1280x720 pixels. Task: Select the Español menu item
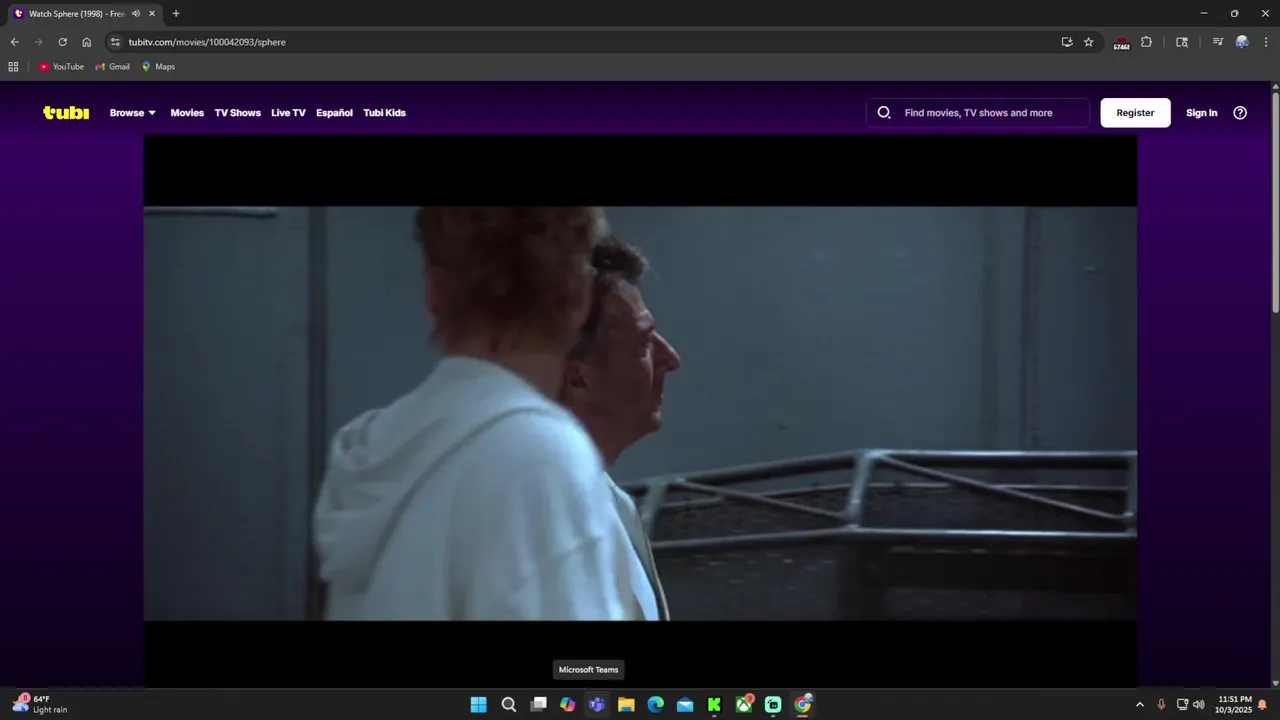[334, 113]
